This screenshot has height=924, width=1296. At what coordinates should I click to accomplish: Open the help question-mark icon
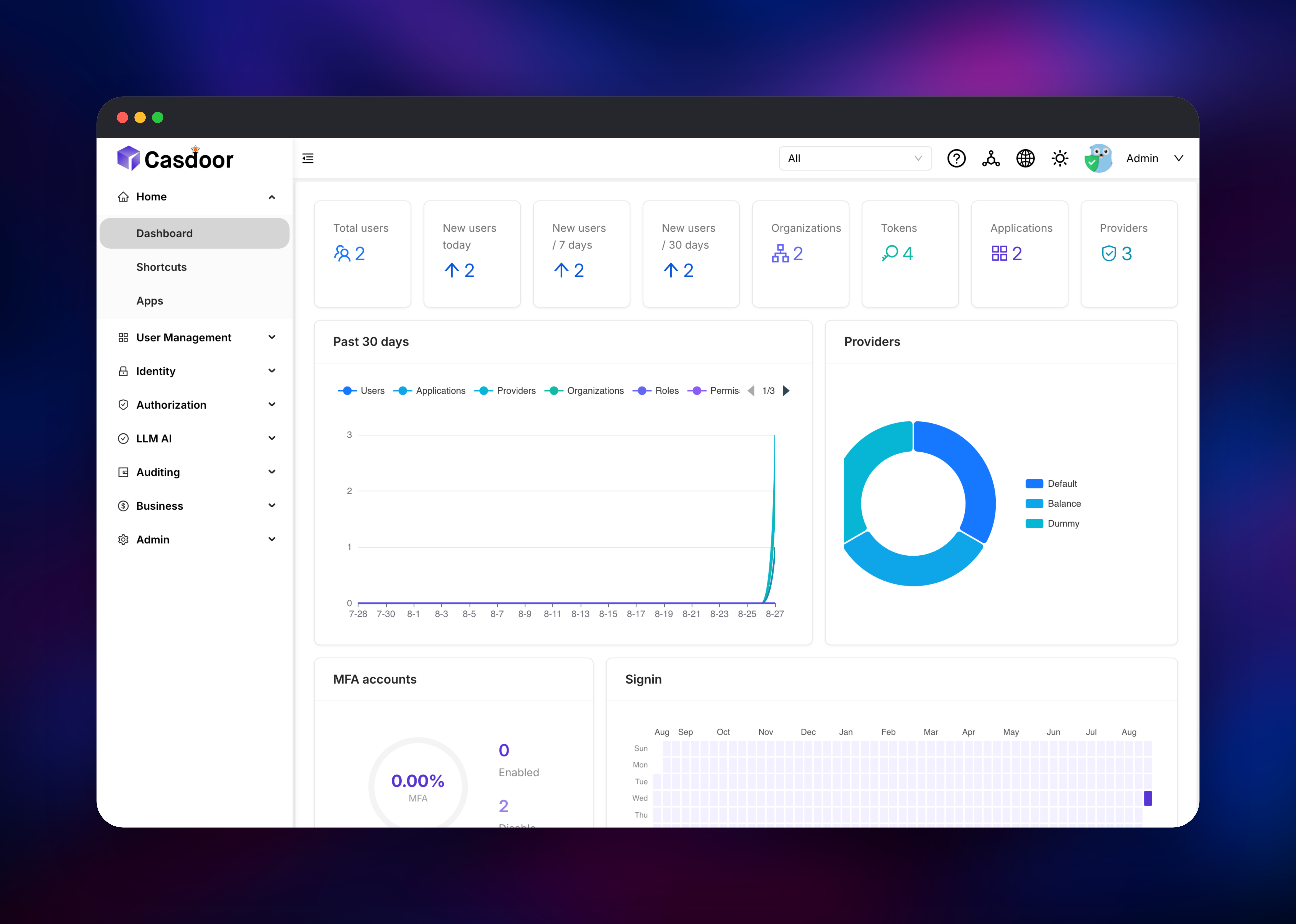pyautogui.click(x=956, y=158)
